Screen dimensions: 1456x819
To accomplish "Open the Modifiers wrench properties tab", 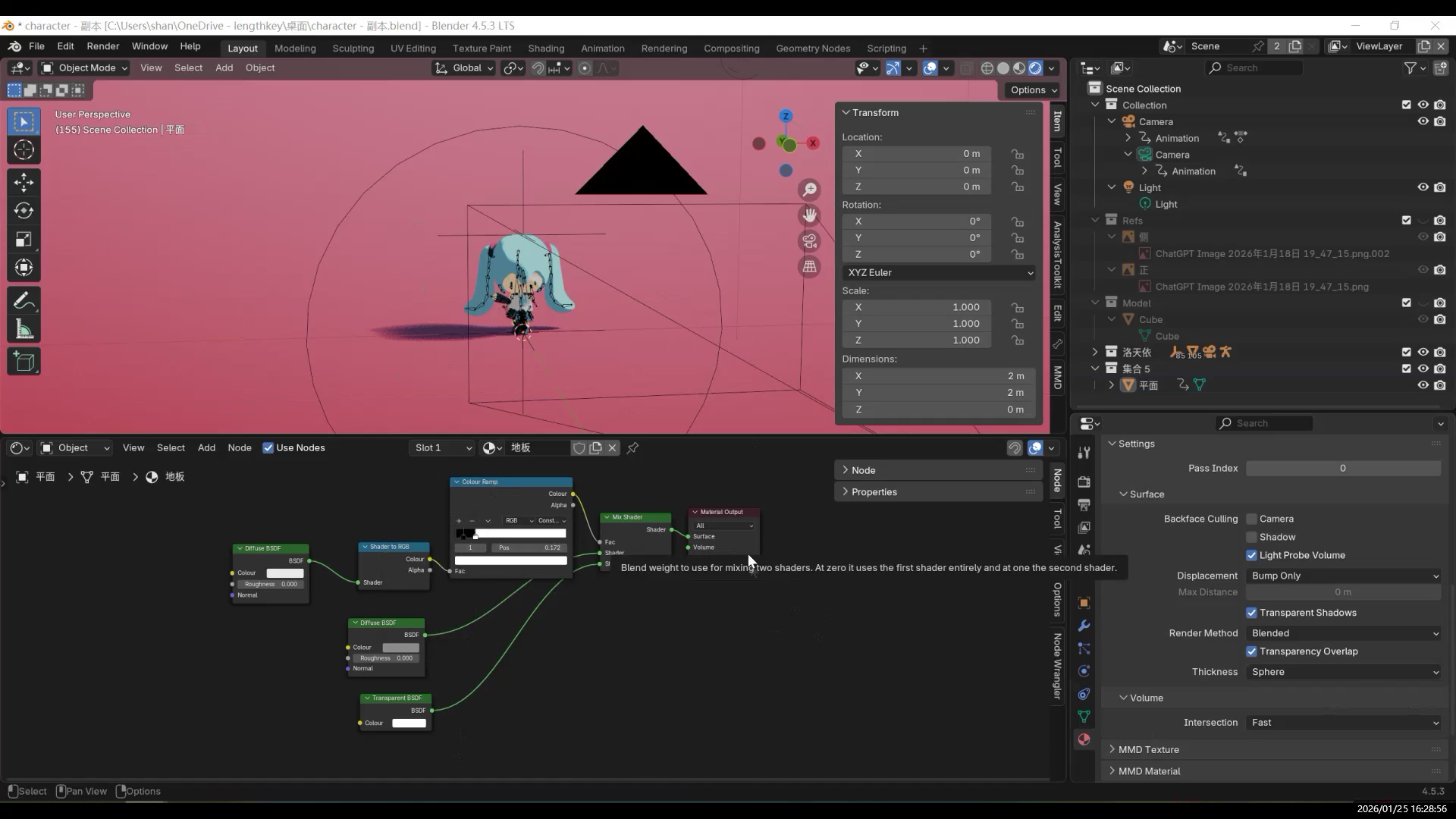I will 1084,626.
